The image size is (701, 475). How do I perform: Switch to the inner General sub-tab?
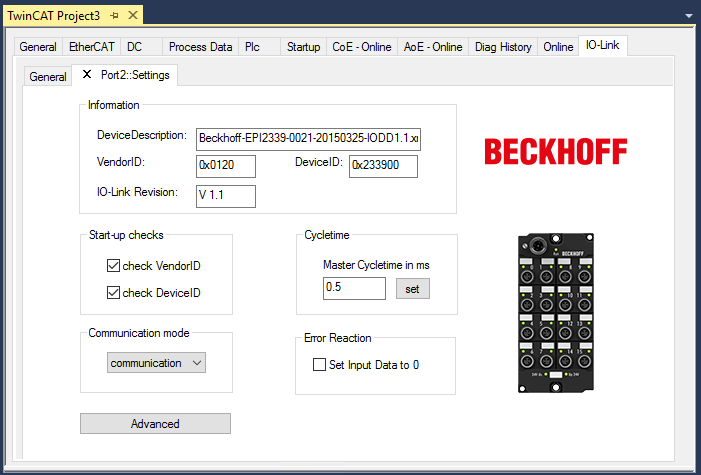[48, 76]
